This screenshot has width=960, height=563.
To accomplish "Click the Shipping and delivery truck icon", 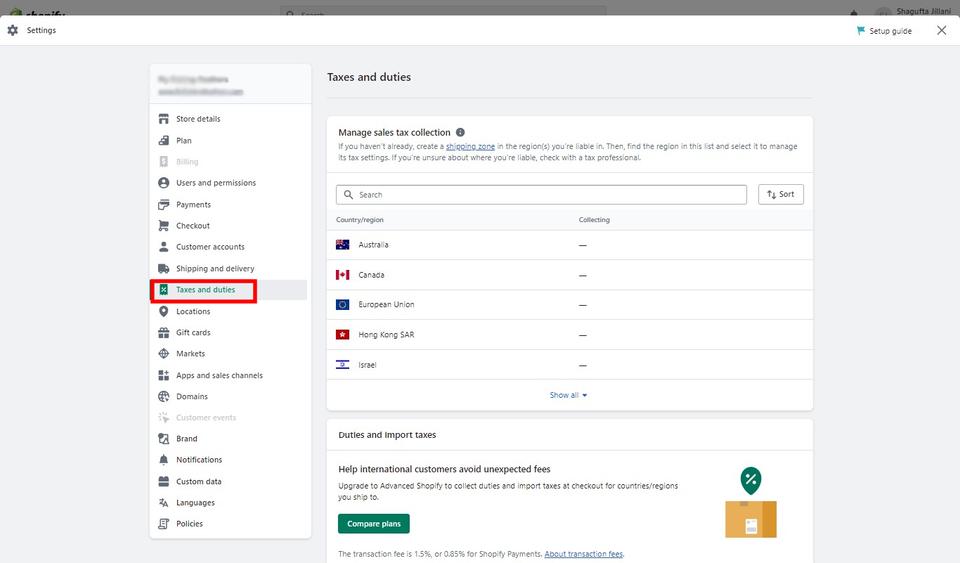I will point(163,268).
